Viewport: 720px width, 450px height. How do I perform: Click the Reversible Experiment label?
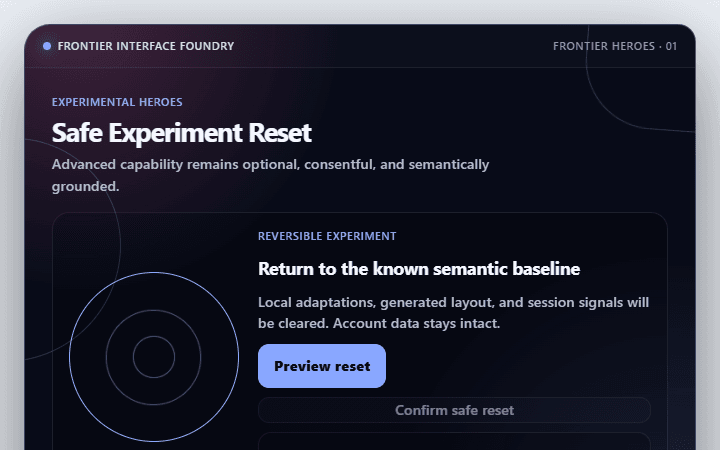point(327,236)
